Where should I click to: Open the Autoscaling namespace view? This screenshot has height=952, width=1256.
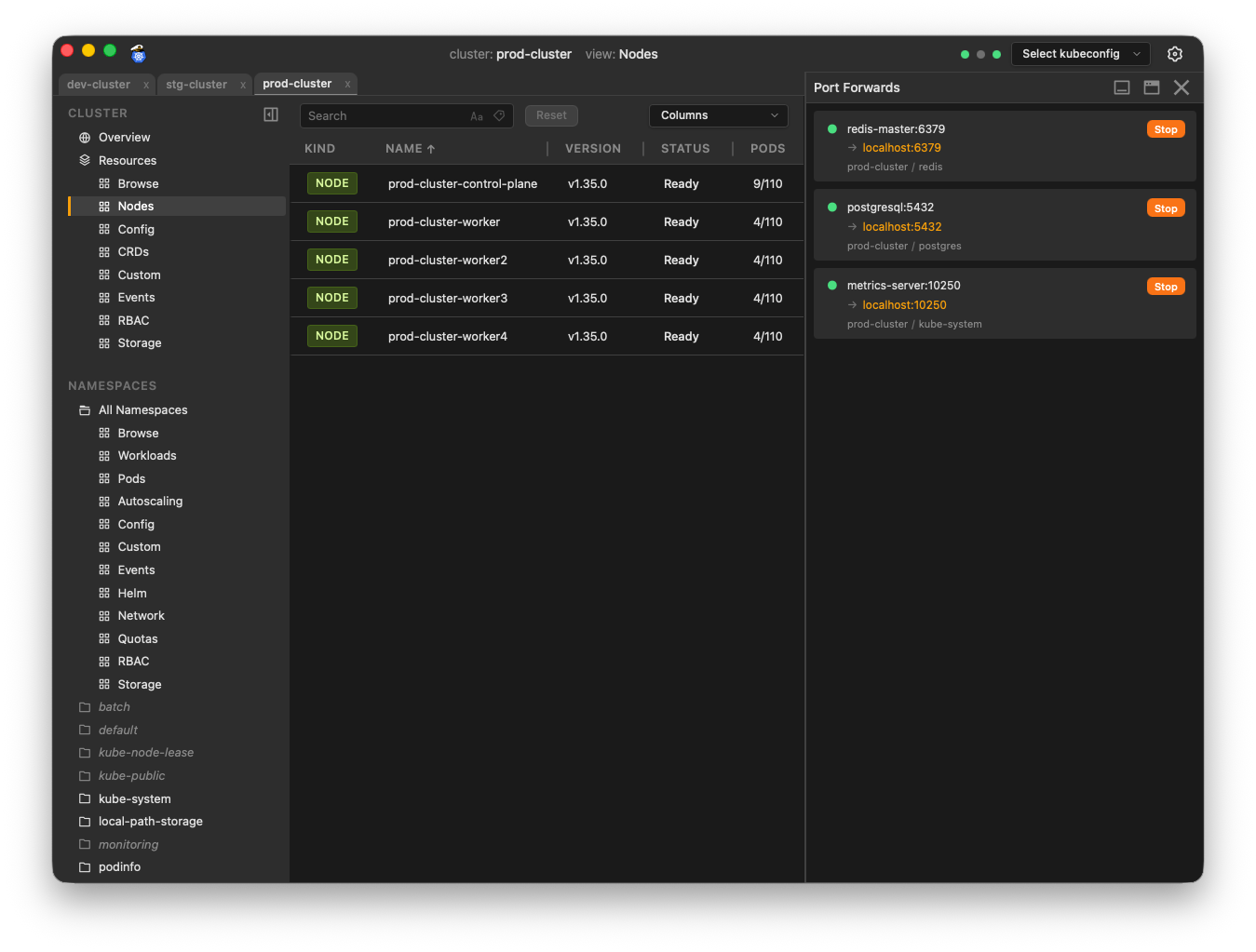click(x=148, y=501)
